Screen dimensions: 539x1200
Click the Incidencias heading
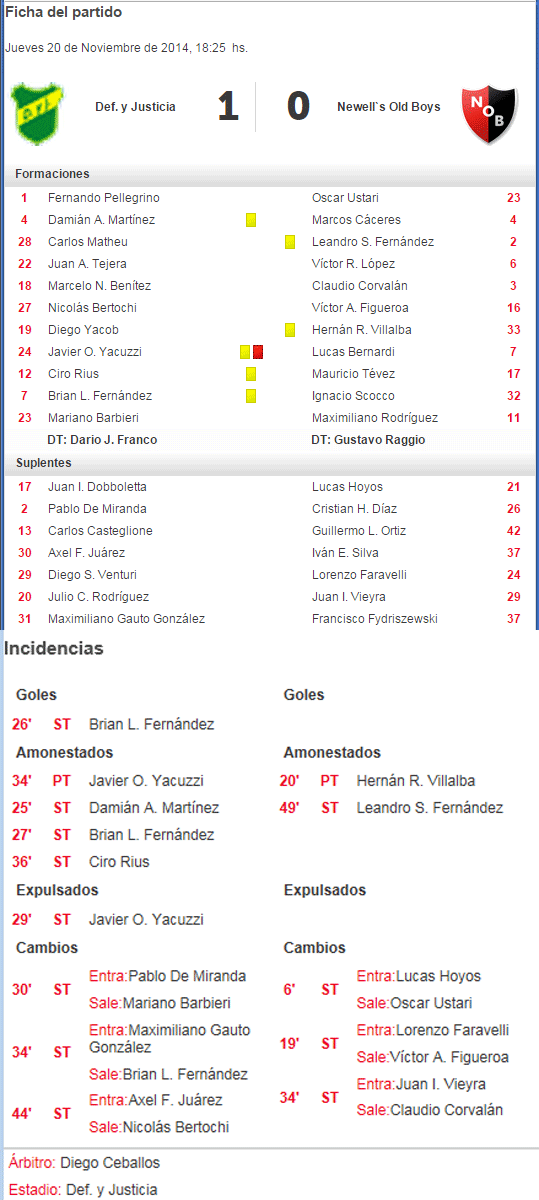tap(54, 649)
